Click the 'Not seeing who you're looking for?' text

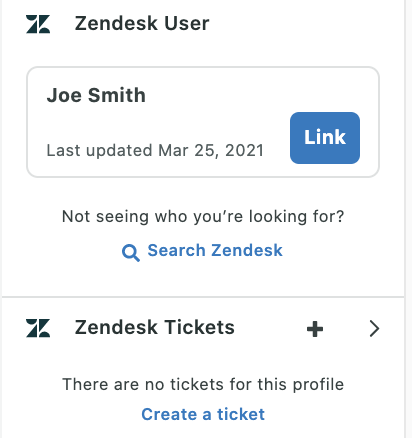coord(203,216)
